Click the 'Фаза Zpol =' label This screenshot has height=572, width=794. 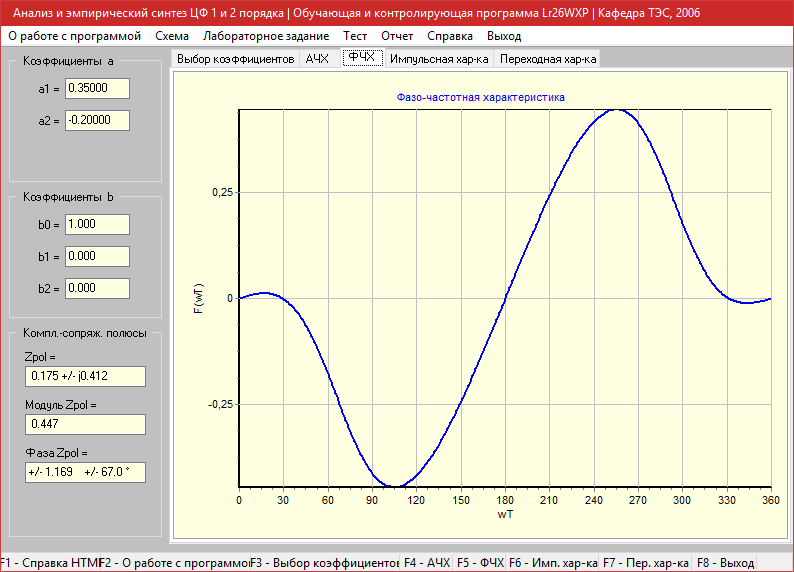(x=56, y=453)
